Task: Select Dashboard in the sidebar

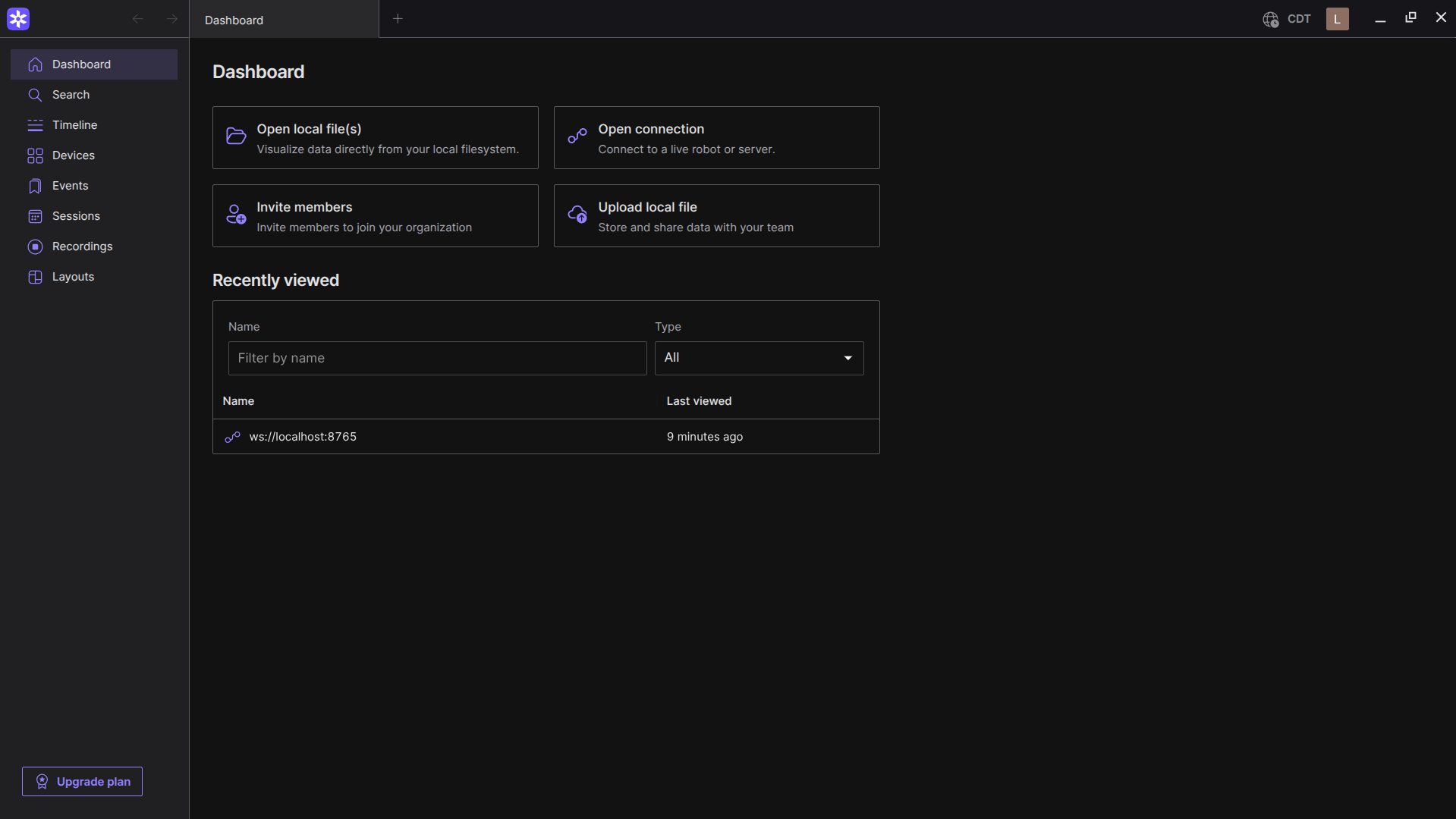Action: 94,64
